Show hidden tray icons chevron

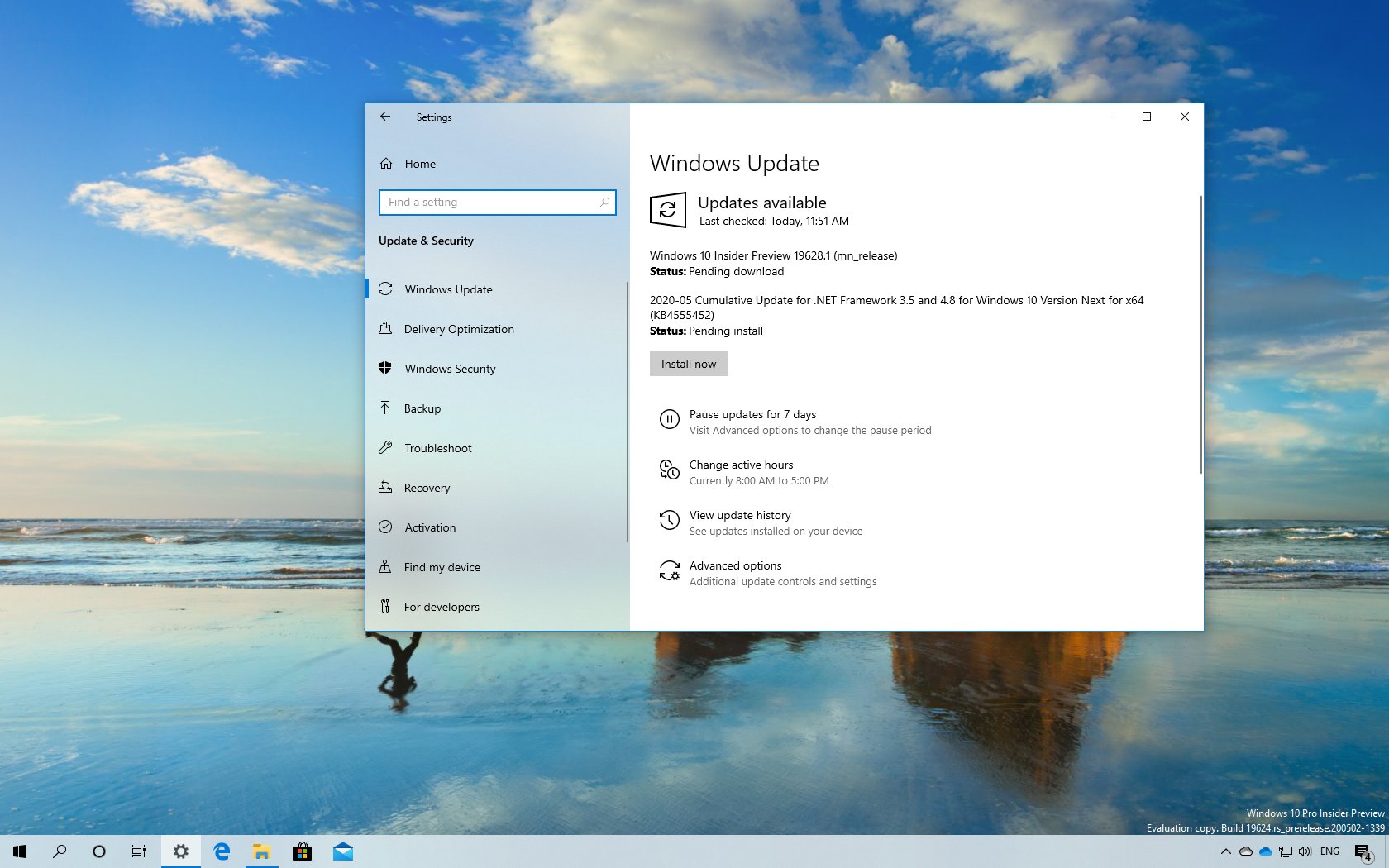[x=1225, y=851]
